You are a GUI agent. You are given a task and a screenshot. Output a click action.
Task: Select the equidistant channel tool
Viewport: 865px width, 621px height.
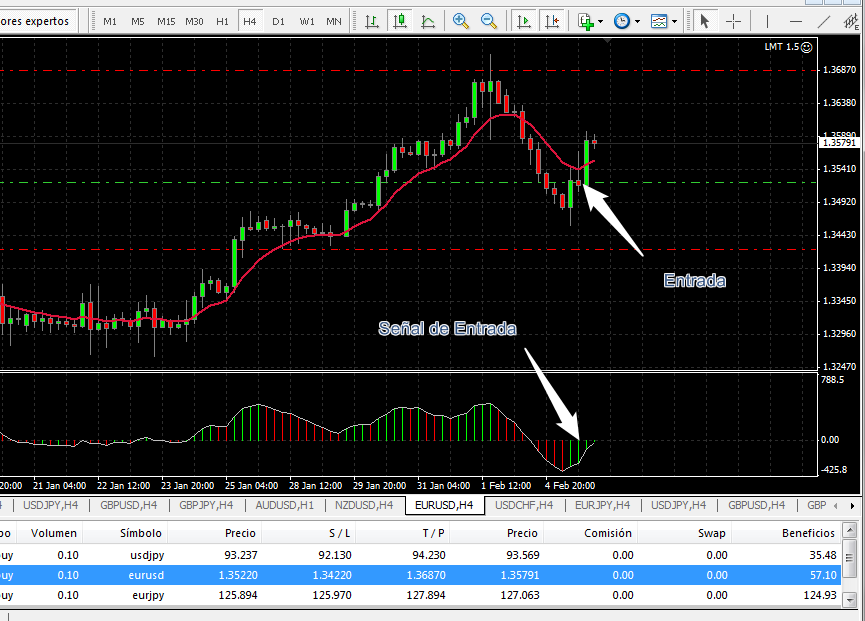(x=852, y=22)
